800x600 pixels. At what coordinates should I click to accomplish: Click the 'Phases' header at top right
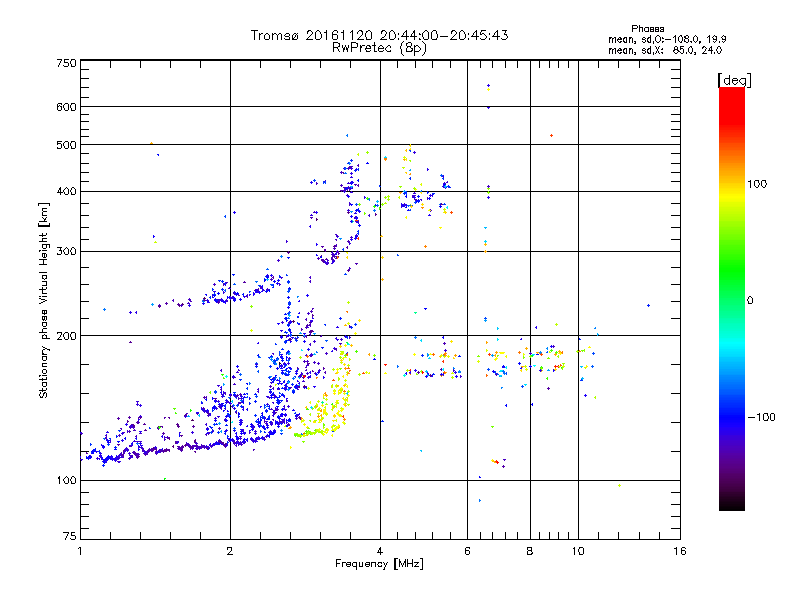647,29
